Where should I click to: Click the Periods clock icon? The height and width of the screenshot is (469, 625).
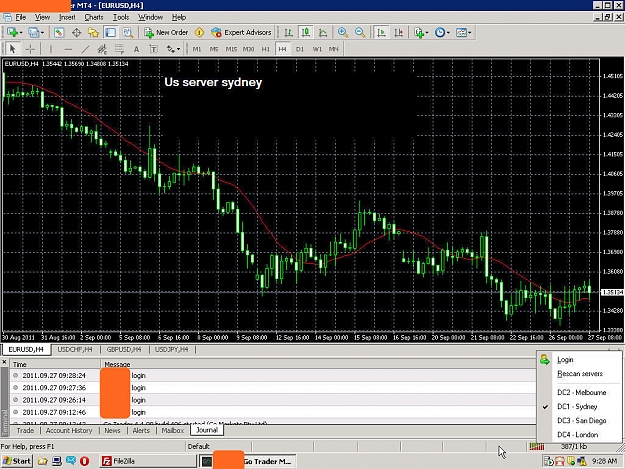(440, 33)
